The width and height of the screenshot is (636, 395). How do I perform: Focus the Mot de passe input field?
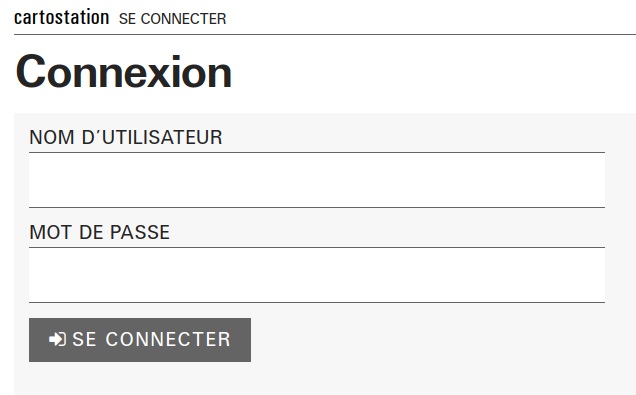coord(317,275)
